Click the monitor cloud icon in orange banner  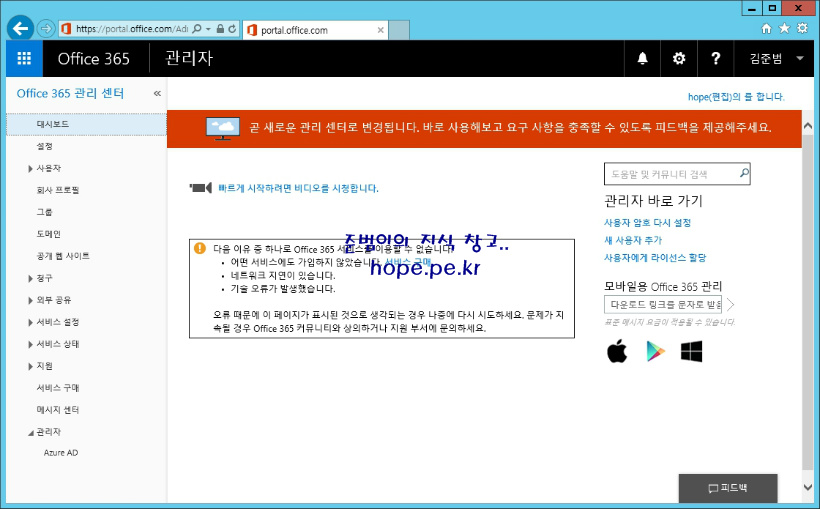click(x=223, y=128)
